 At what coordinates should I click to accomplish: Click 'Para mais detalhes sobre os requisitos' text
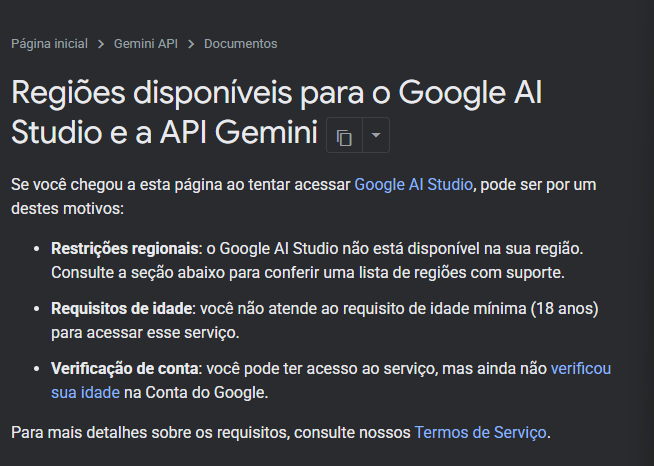coord(150,433)
